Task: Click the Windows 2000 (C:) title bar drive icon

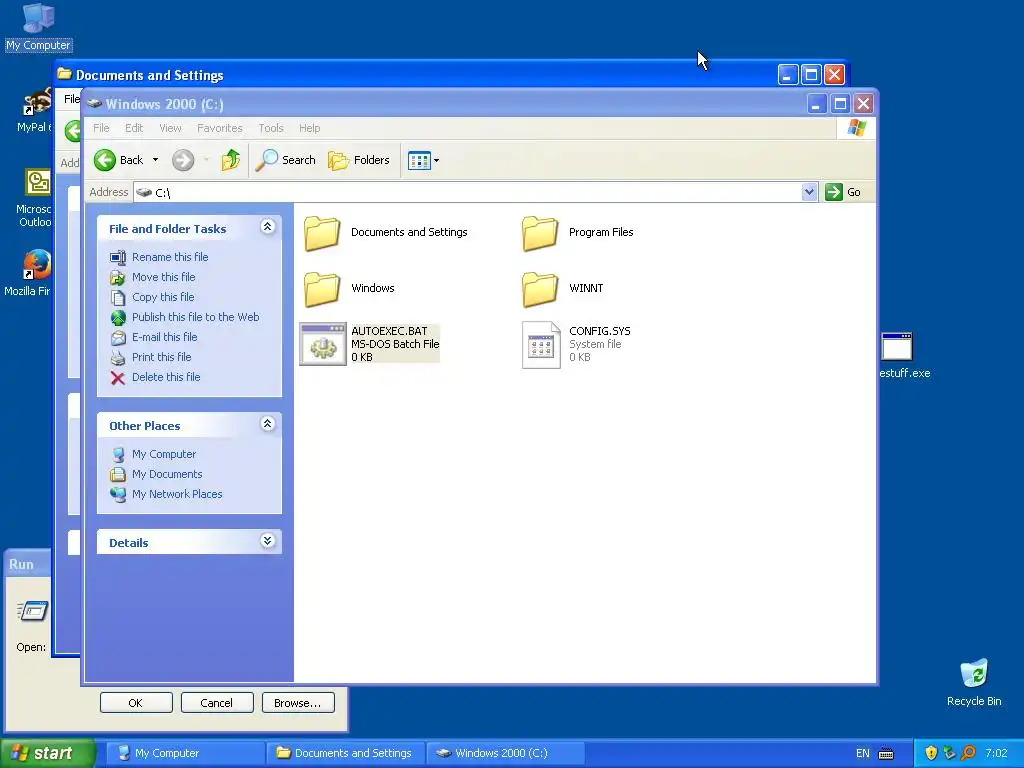Action: (95, 103)
